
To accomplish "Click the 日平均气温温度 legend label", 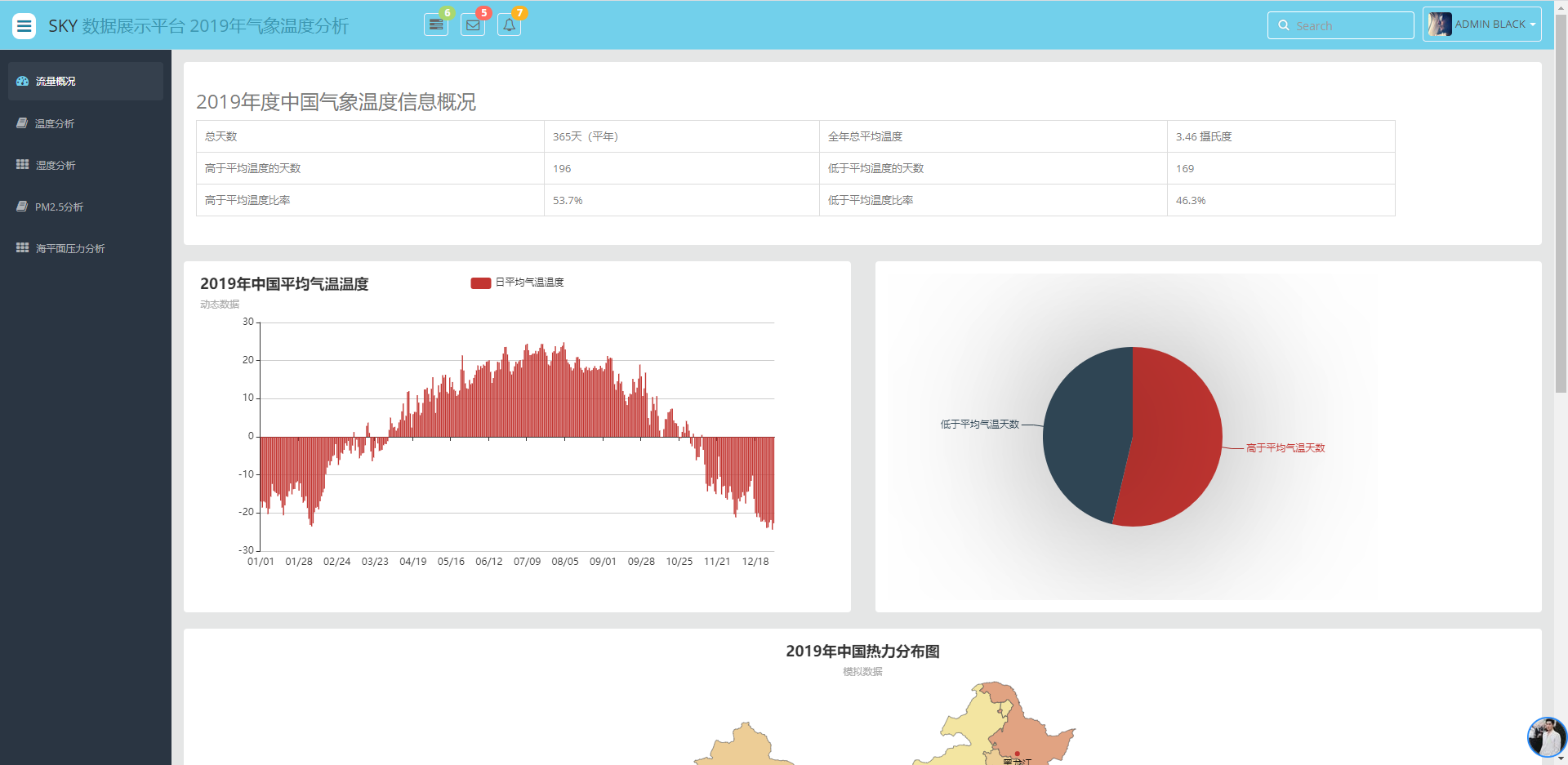I will coord(530,282).
